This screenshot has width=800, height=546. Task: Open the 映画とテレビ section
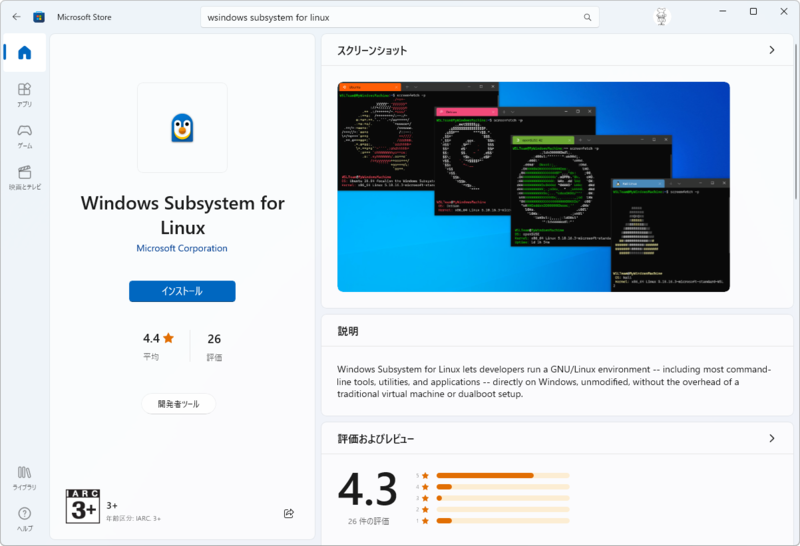click(x=24, y=178)
